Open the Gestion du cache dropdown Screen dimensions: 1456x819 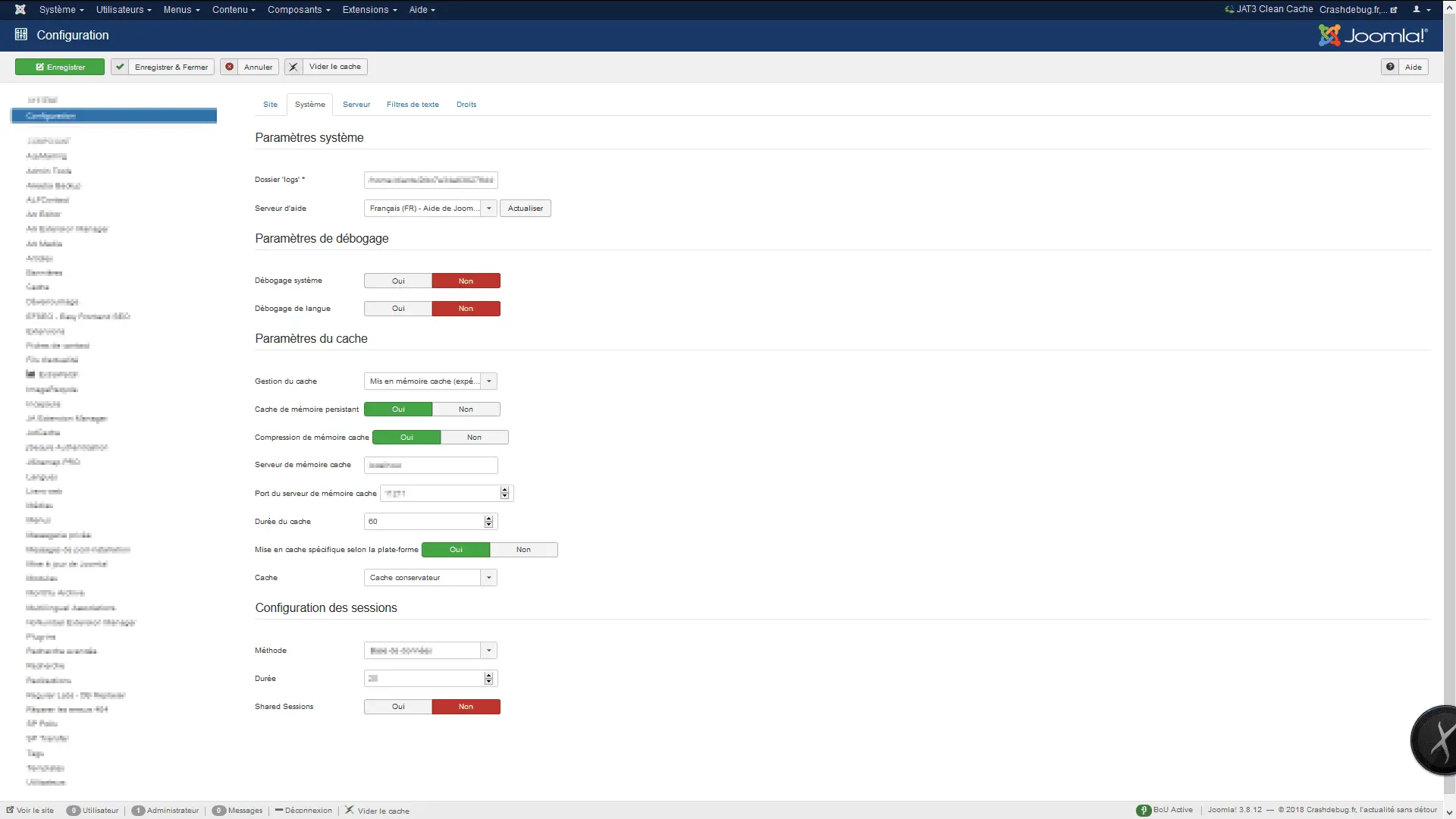(x=431, y=381)
